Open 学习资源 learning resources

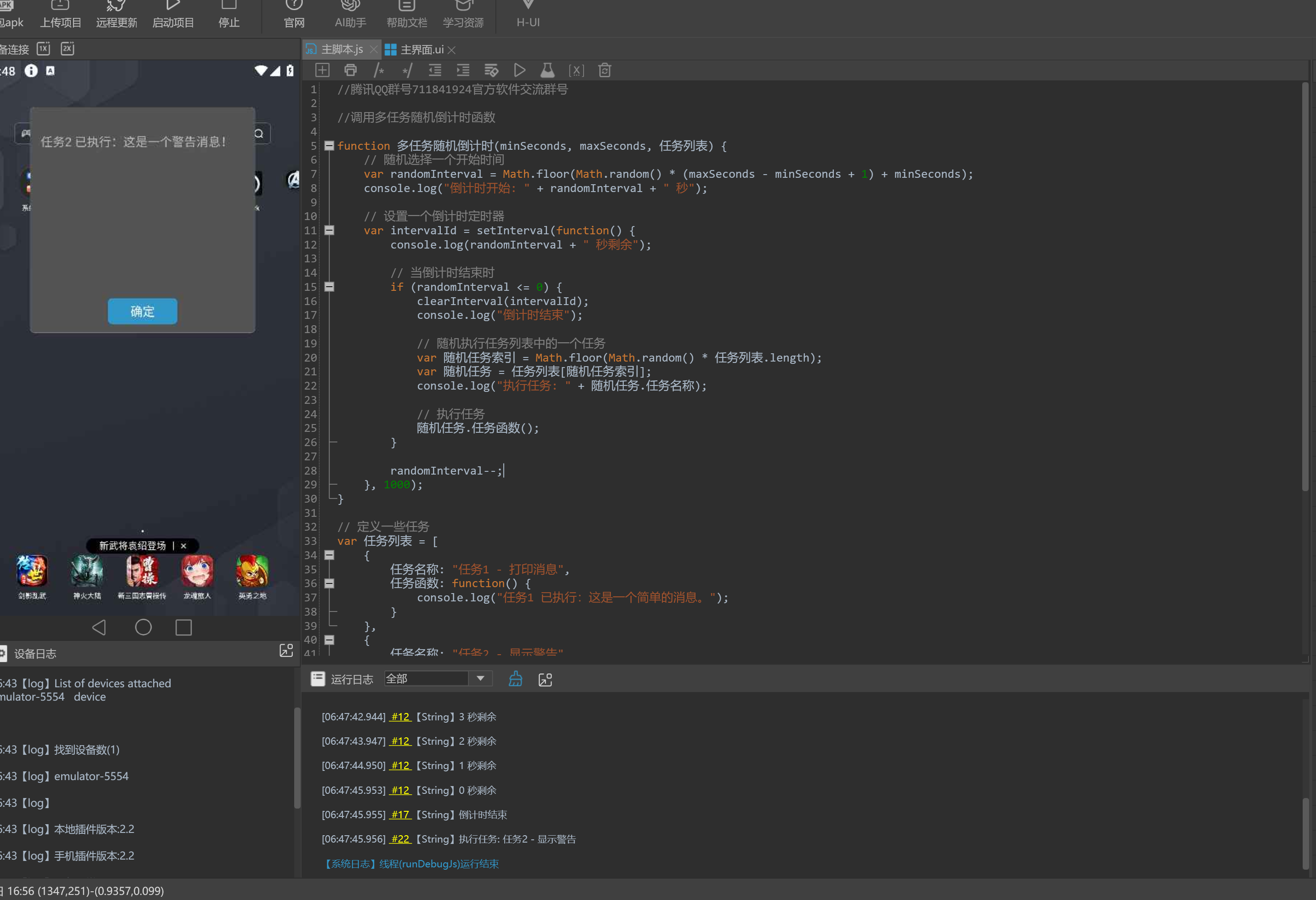tap(463, 15)
